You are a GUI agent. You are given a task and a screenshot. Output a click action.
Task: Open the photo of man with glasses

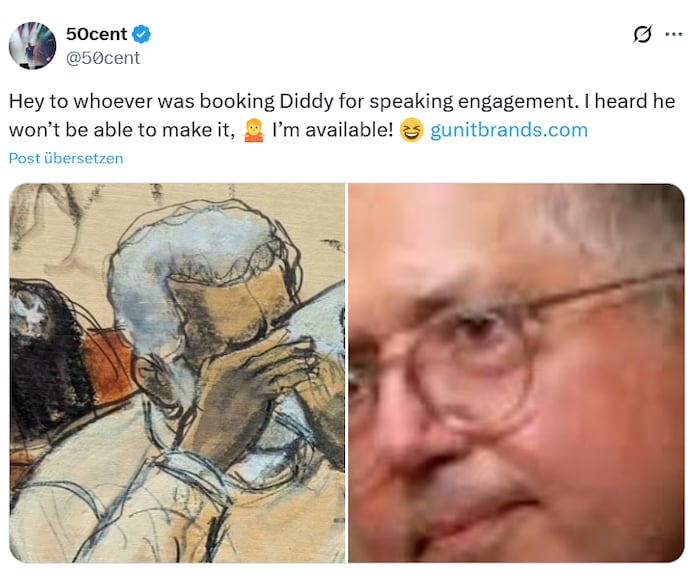point(516,373)
